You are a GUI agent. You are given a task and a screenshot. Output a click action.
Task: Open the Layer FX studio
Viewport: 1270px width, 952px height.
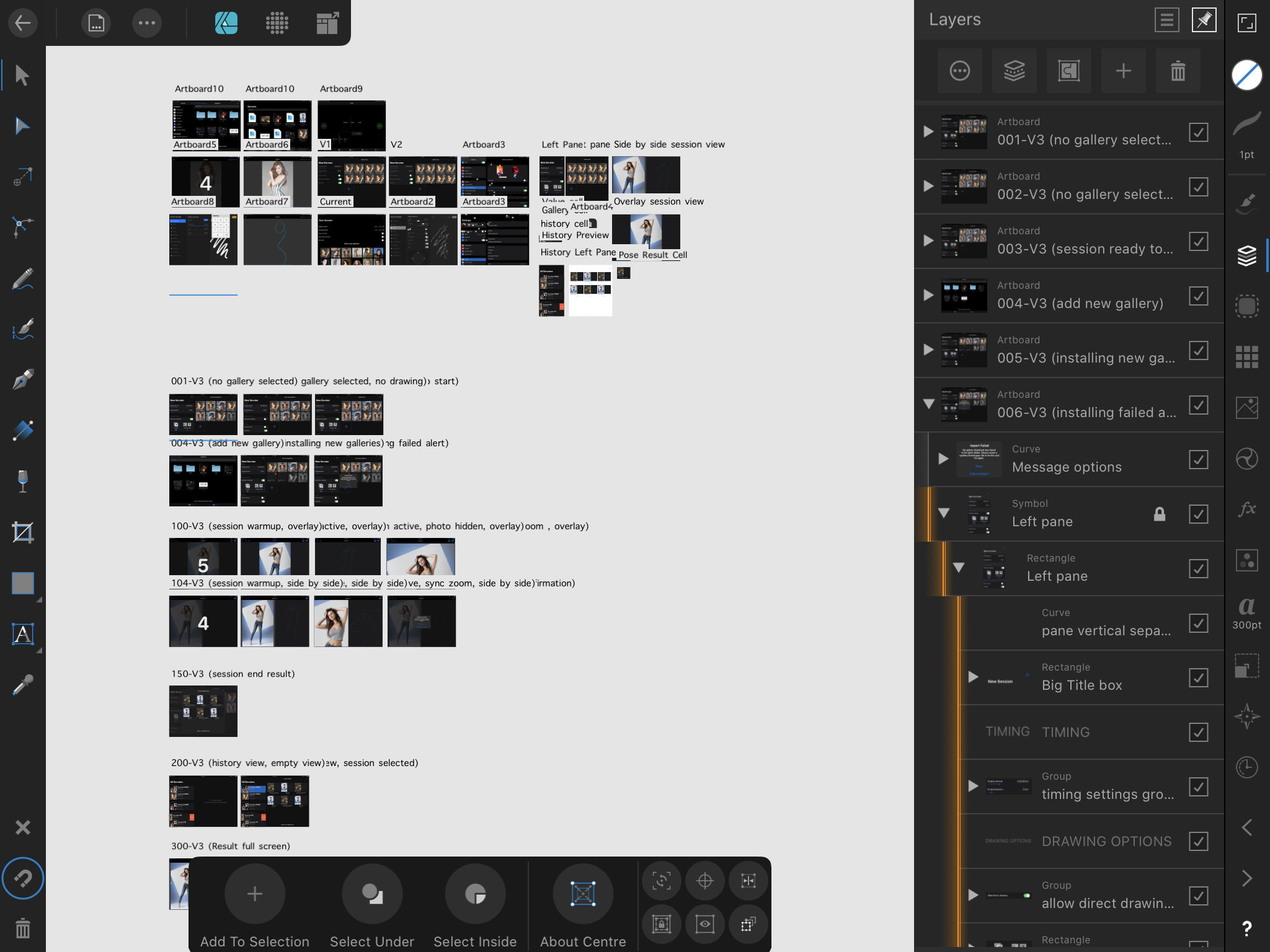click(x=1246, y=509)
